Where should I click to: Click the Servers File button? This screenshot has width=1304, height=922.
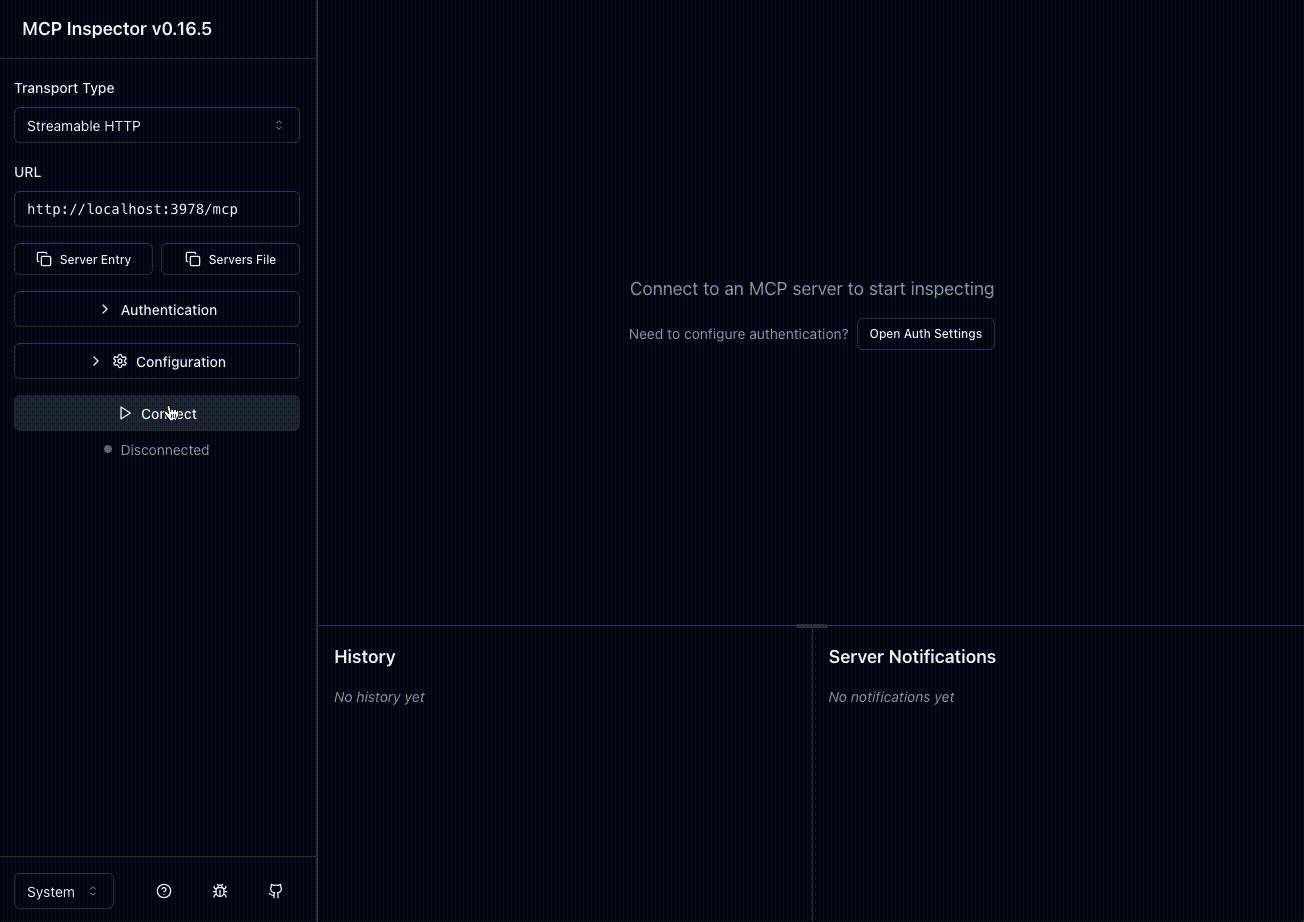[x=230, y=259]
